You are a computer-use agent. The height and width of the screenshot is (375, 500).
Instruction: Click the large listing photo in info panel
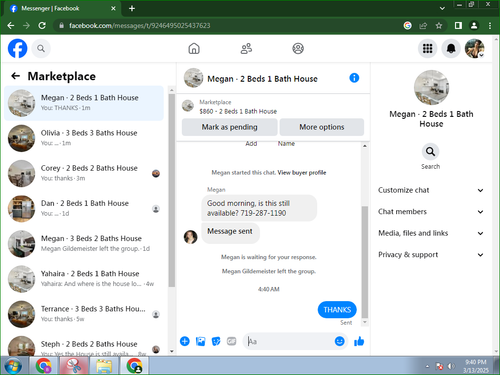(431, 87)
